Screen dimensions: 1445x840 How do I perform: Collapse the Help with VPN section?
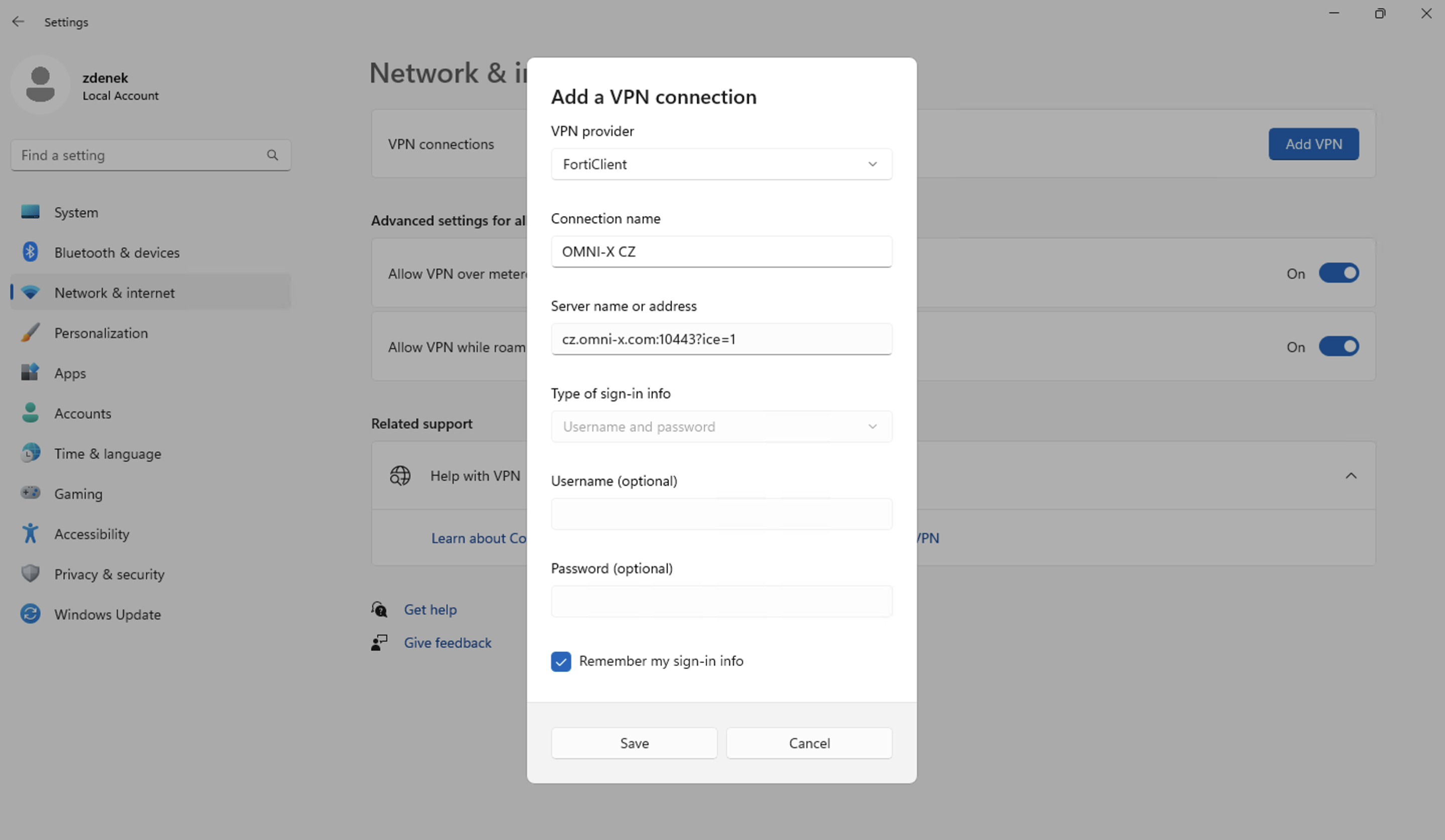pos(1351,476)
